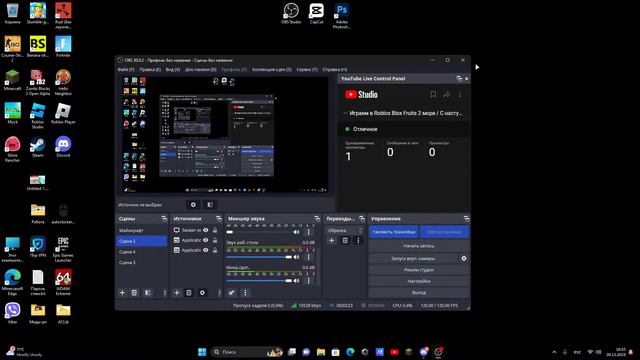Toggle lock on the Захват экрана source
640x360 pixels.
(x=215, y=230)
